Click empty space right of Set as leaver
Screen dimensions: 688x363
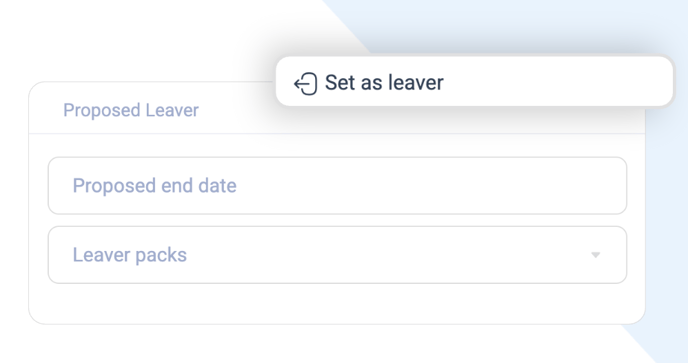pos(557,82)
